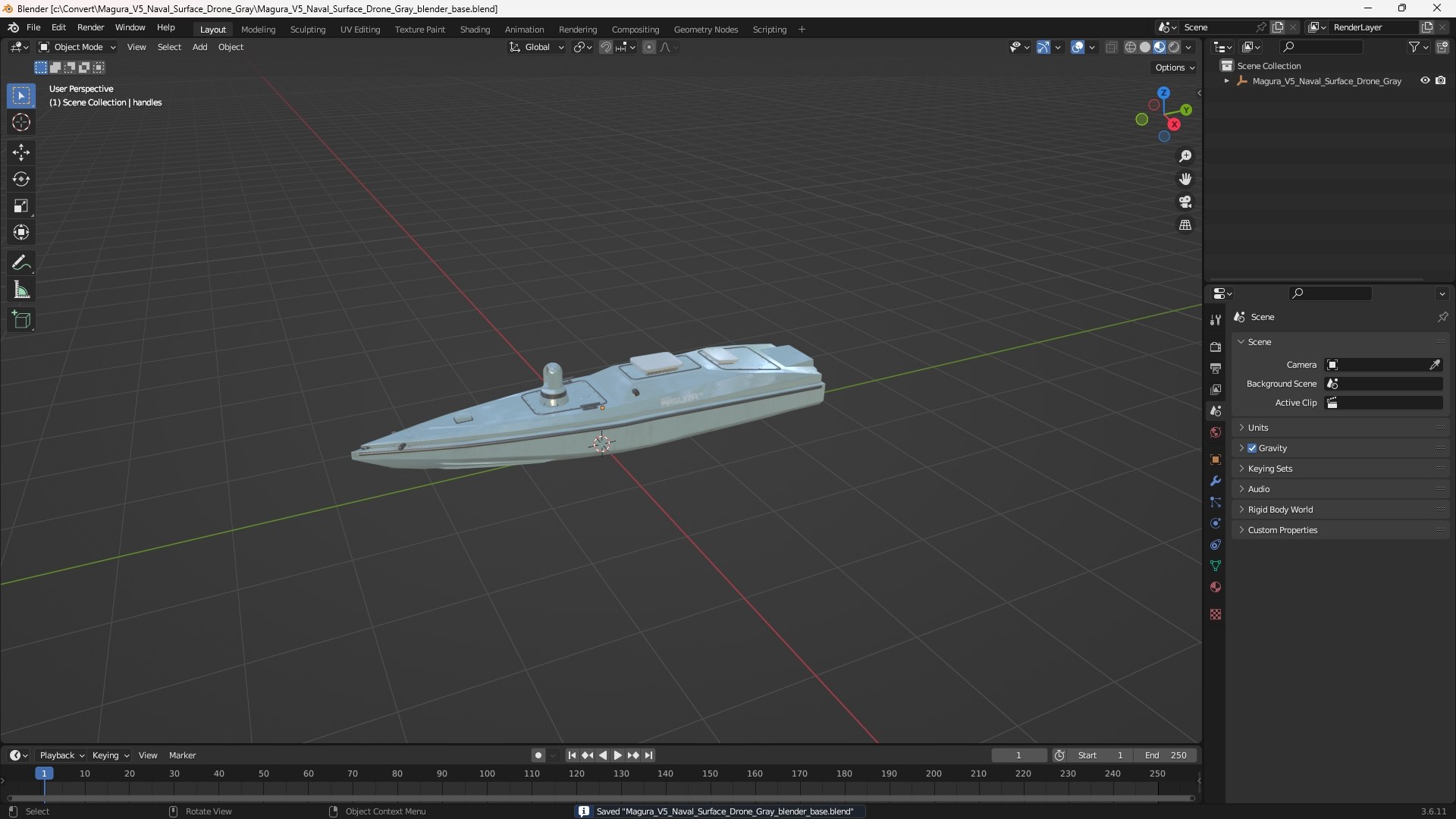Open the Object properties tab
The image size is (1456, 819).
pos(1216,460)
